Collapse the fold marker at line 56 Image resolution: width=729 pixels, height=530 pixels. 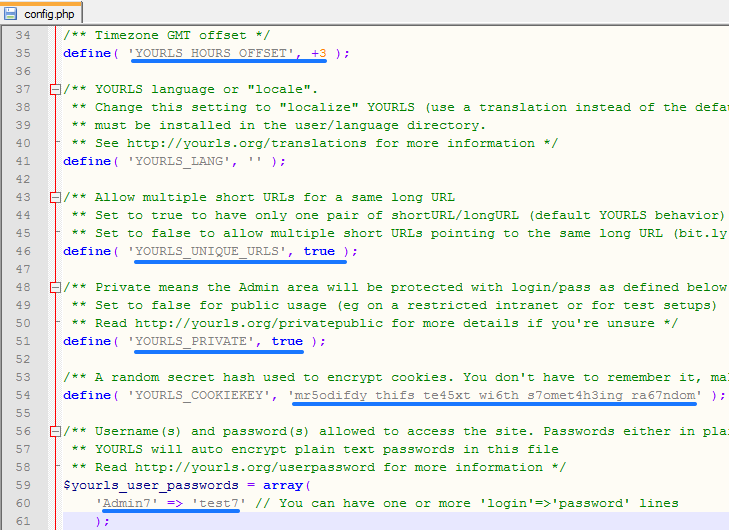point(55,431)
